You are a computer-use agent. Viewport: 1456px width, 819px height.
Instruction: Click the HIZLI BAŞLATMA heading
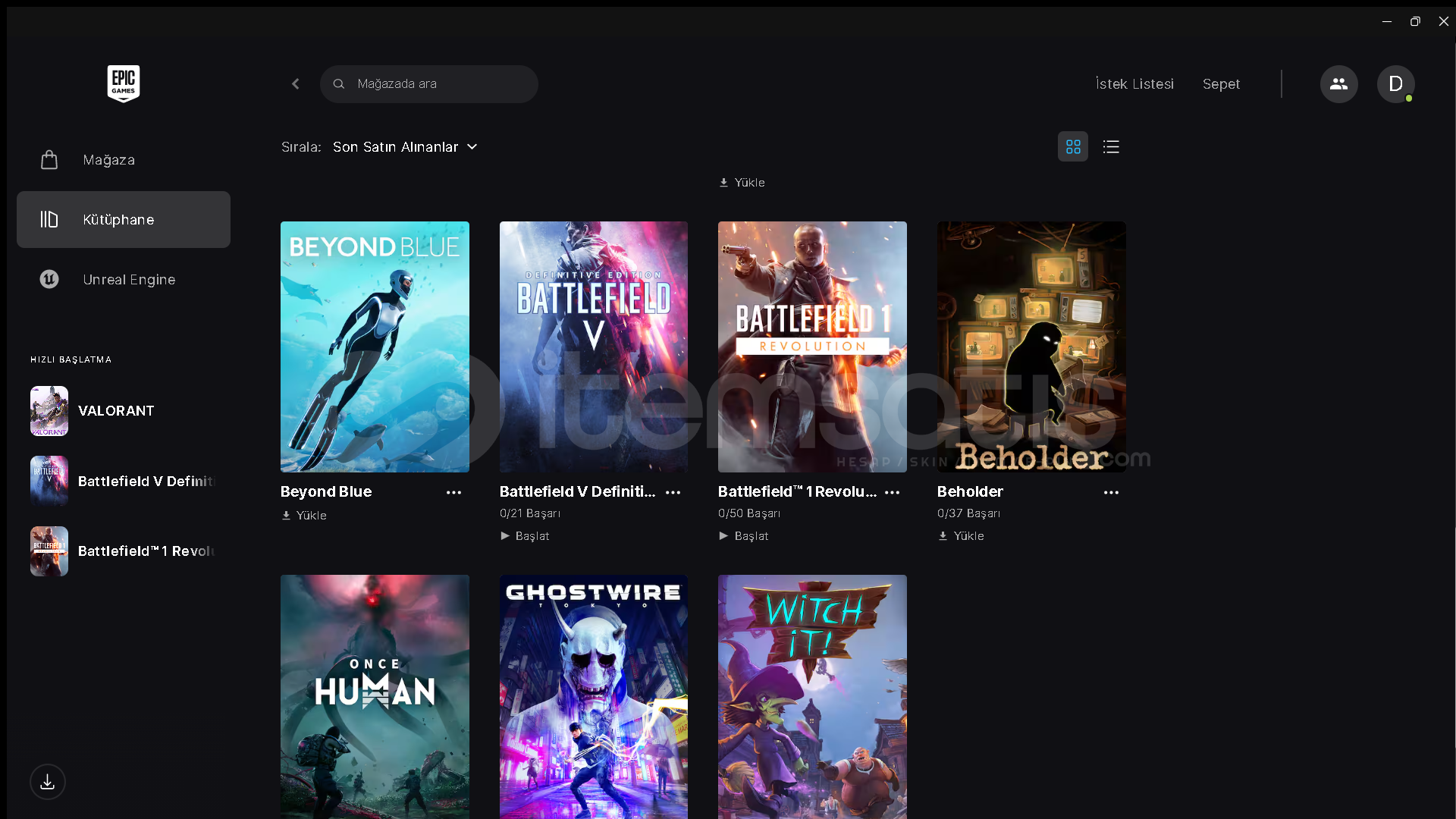71,359
